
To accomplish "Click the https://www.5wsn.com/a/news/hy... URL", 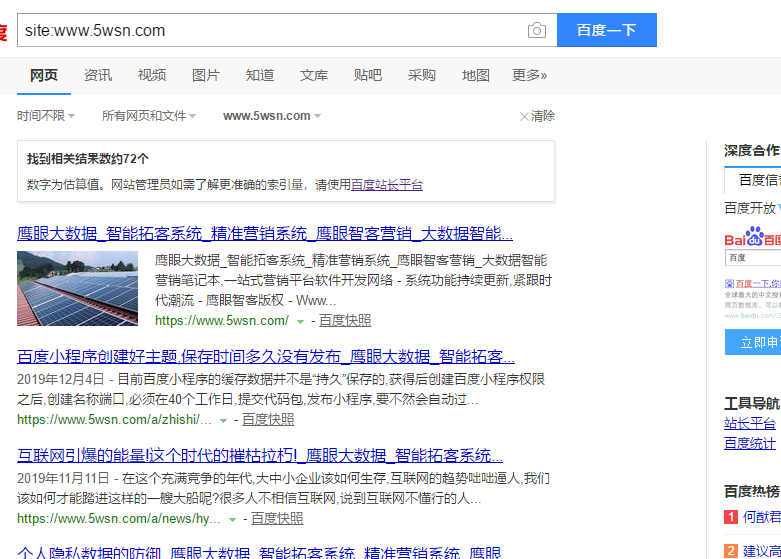I will click(x=119, y=519).
